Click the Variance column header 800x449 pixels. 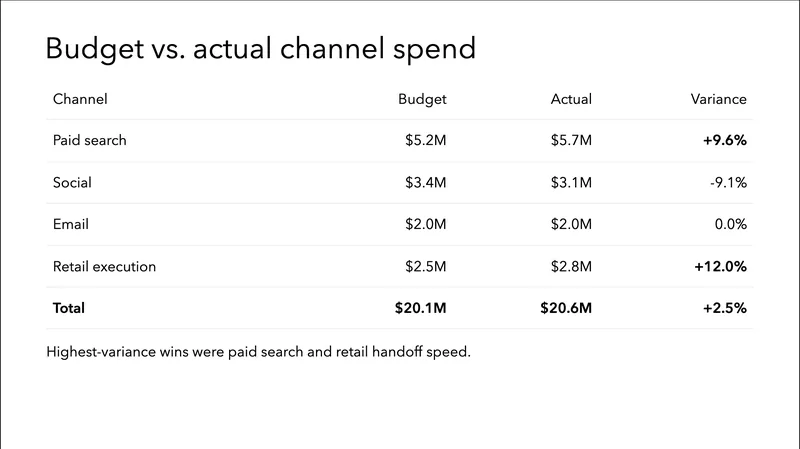(718, 99)
